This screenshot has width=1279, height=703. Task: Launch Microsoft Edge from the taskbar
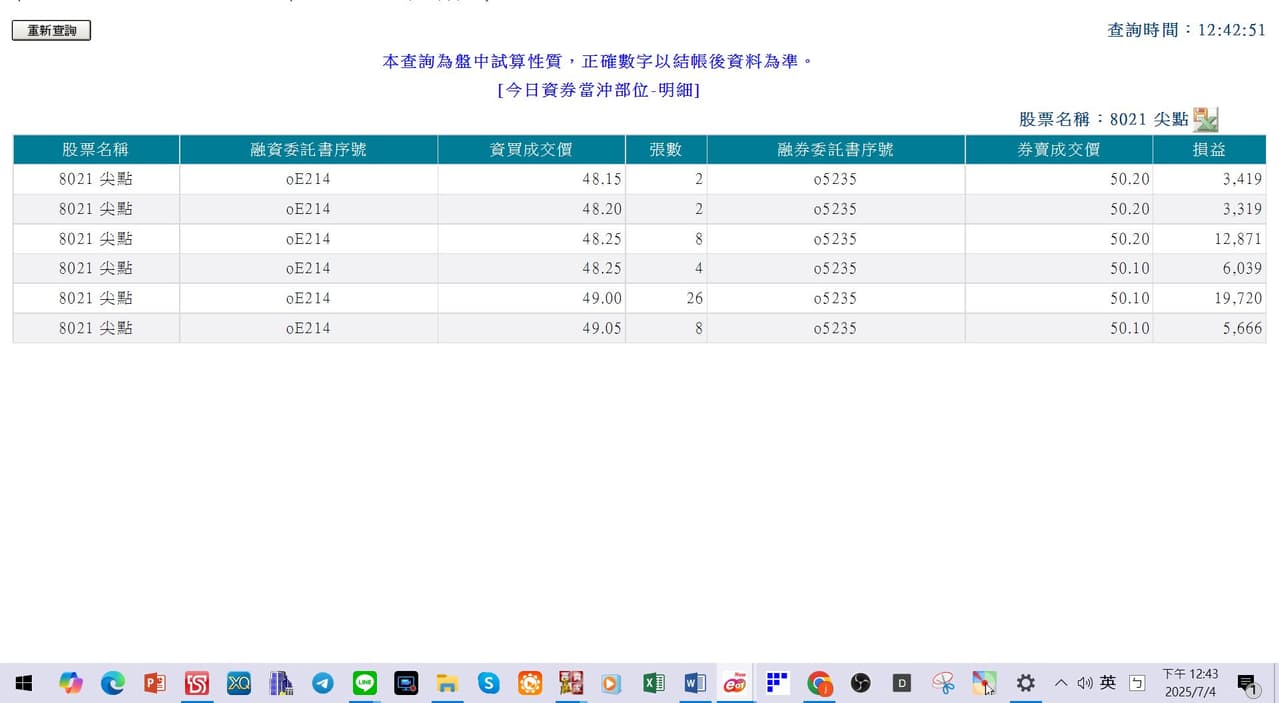(x=113, y=683)
